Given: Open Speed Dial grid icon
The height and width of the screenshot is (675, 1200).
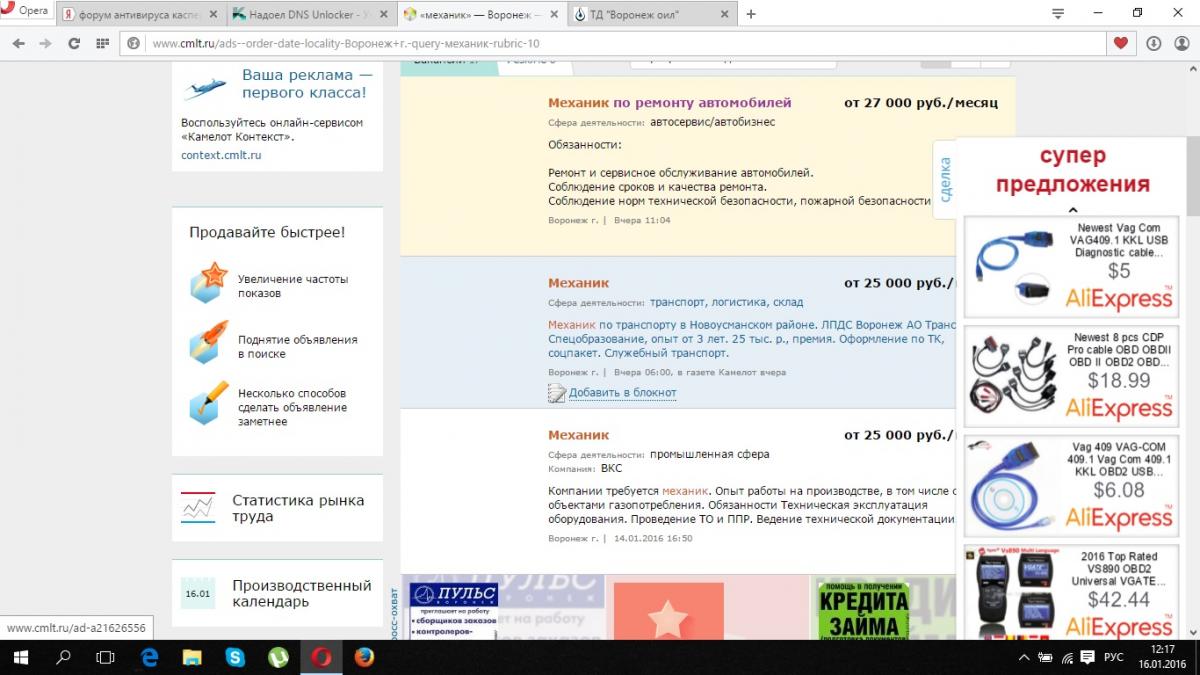Looking at the screenshot, I should click(101, 43).
